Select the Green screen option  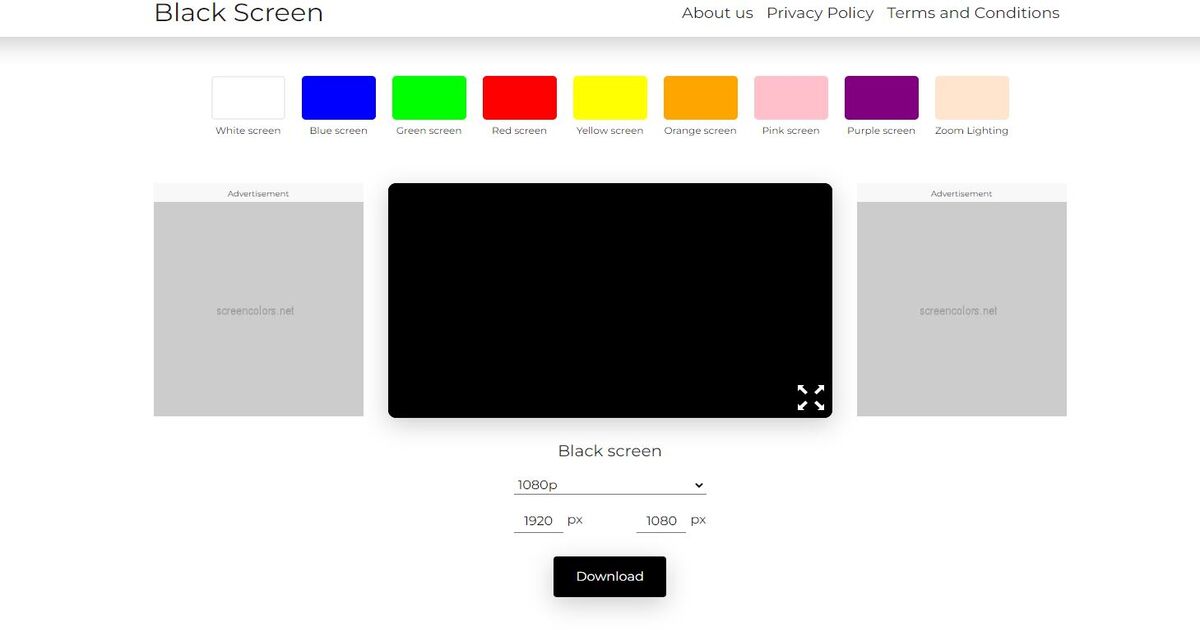428,96
